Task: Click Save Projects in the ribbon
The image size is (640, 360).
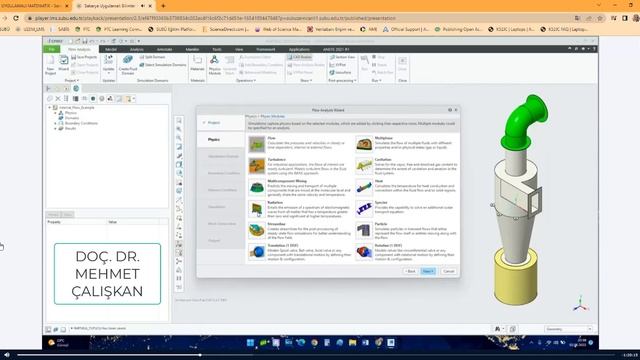Action: click(x=84, y=57)
